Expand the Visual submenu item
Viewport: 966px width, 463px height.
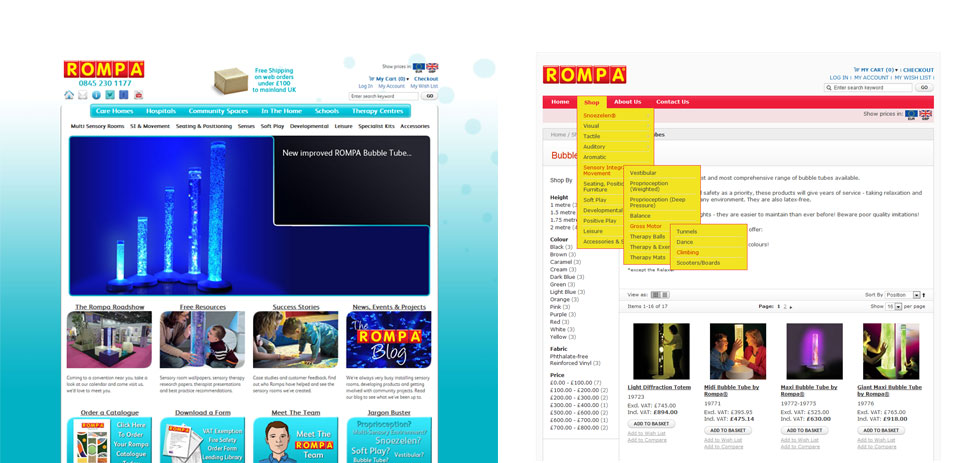pos(615,126)
